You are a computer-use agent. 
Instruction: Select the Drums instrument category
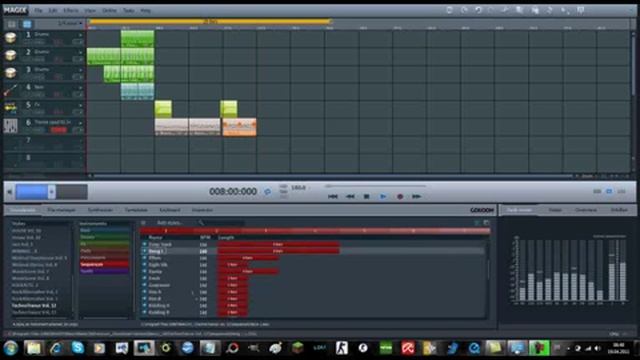[104, 237]
